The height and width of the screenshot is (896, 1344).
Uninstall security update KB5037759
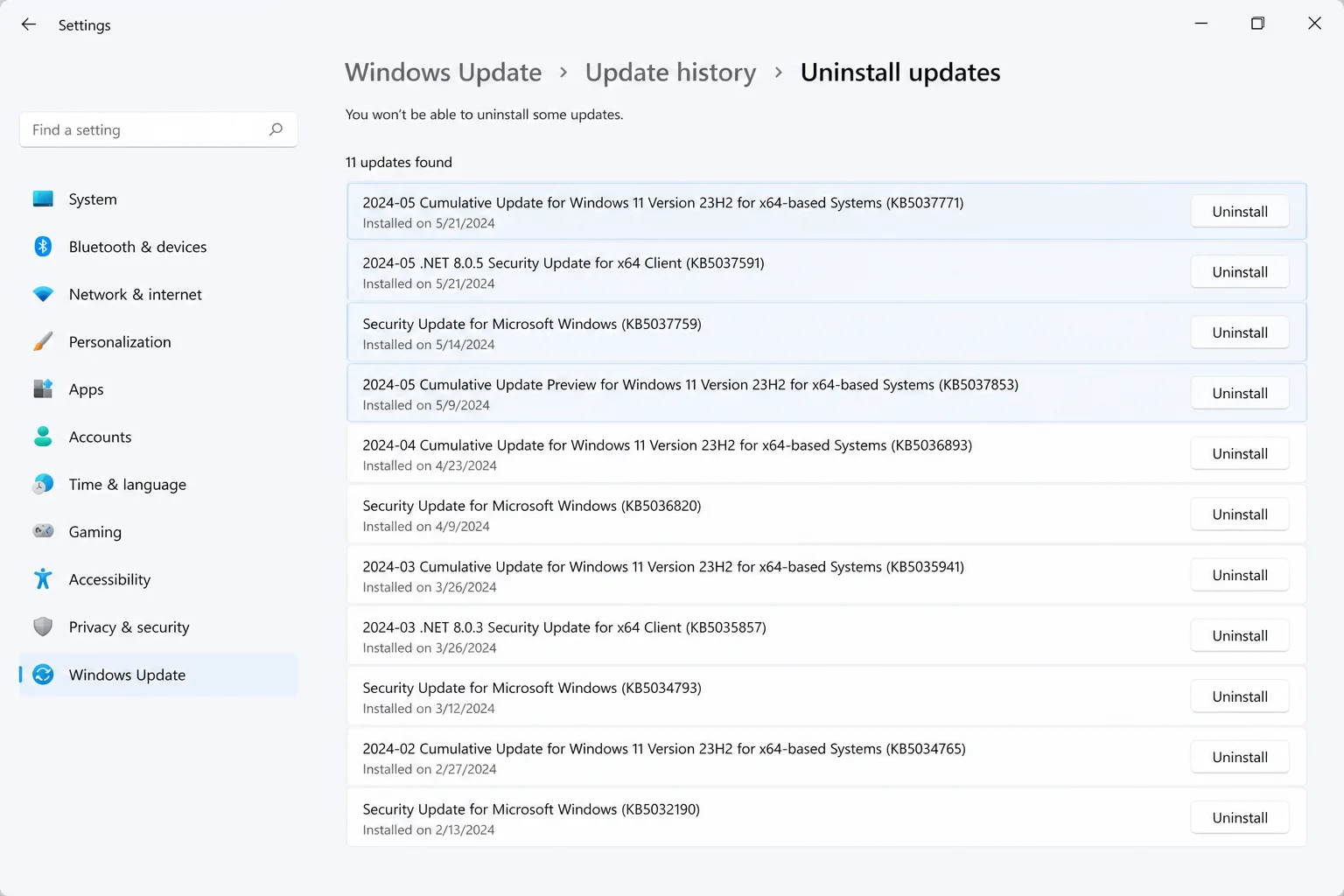[1239, 332]
